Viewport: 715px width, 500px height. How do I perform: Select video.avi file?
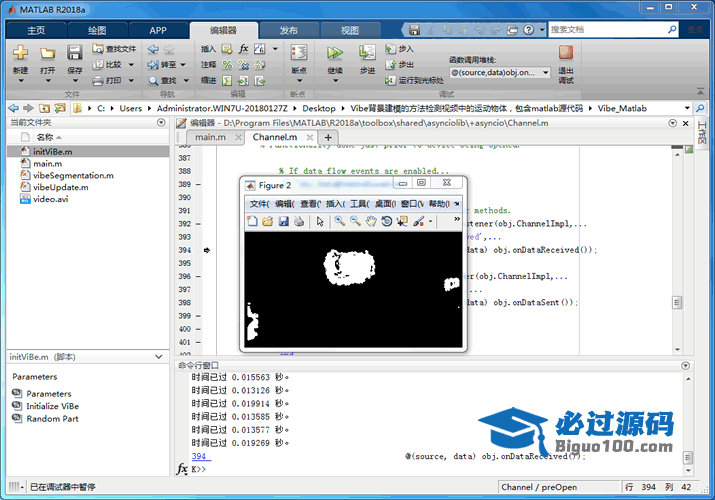pos(50,199)
